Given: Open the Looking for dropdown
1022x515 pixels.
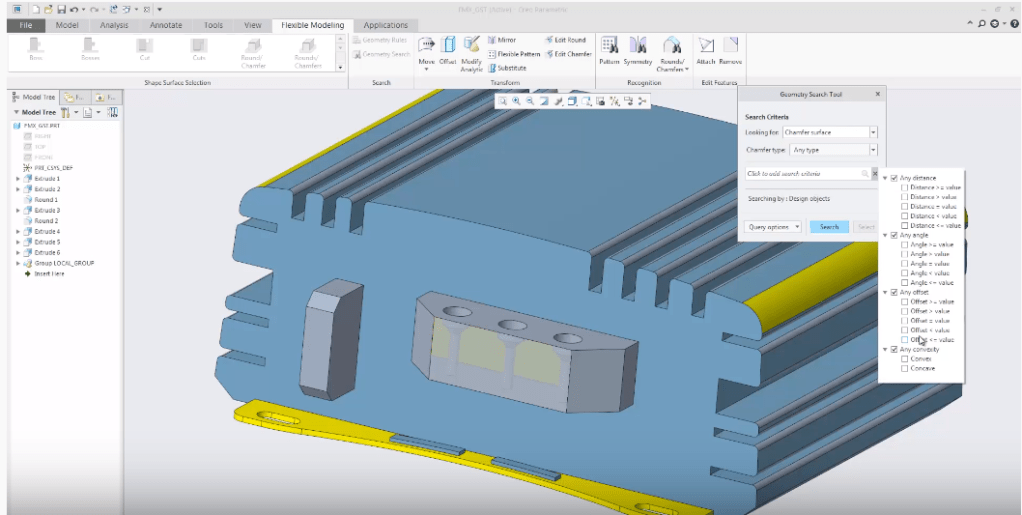Looking at the screenshot, I should click(873, 132).
